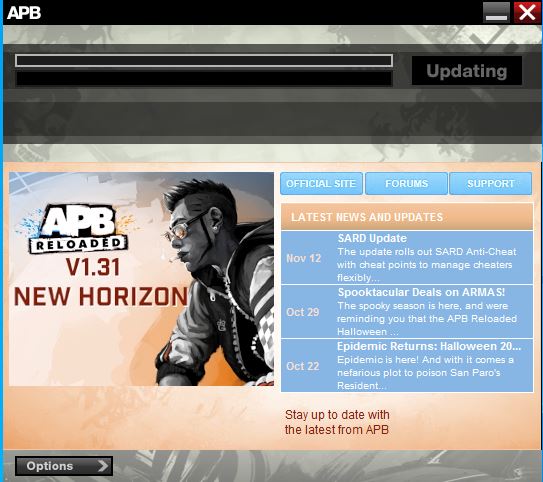
Task: Click the APB Reloaded V1.31 New Horizon banner
Action: tap(141, 279)
